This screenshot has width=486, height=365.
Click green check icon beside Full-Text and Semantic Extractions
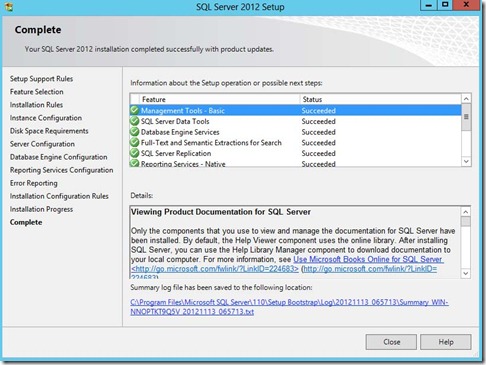click(135, 142)
